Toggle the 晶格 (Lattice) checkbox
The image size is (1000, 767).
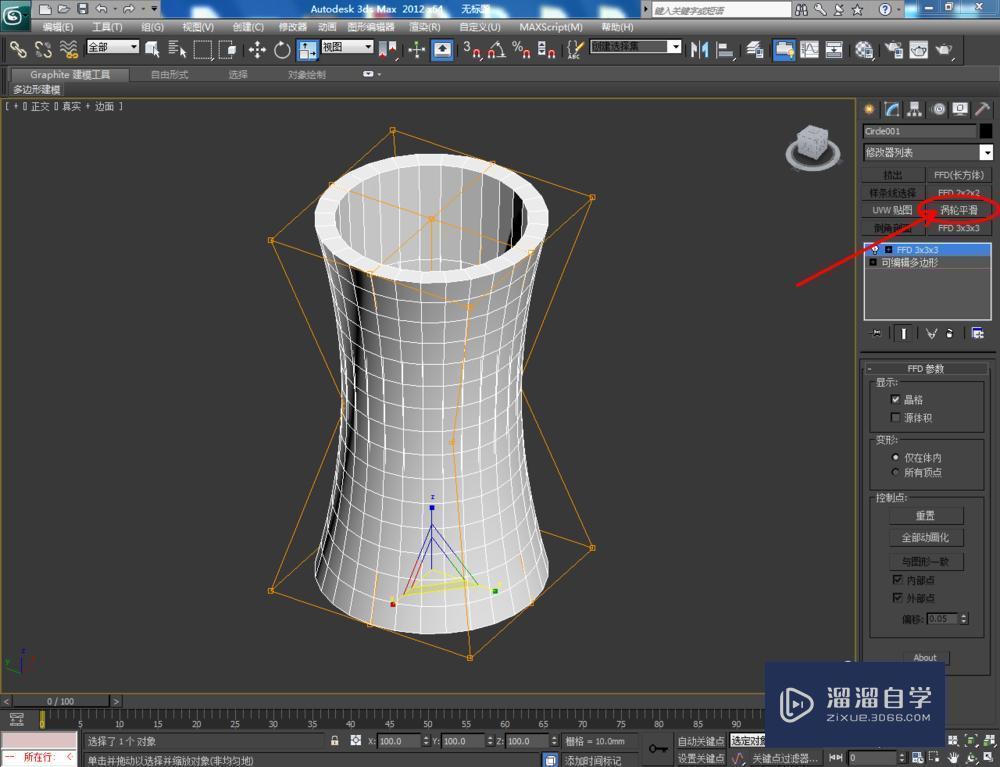pos(896,399)
